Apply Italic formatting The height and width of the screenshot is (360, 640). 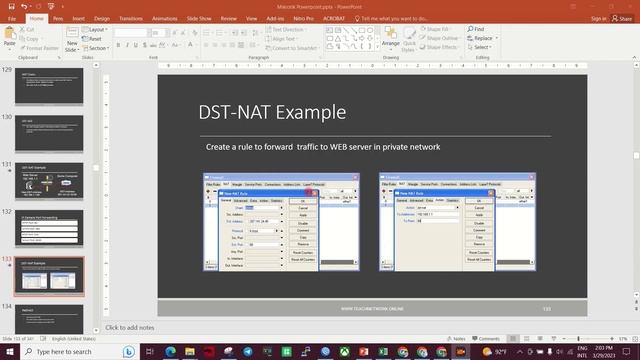(127, 45)
